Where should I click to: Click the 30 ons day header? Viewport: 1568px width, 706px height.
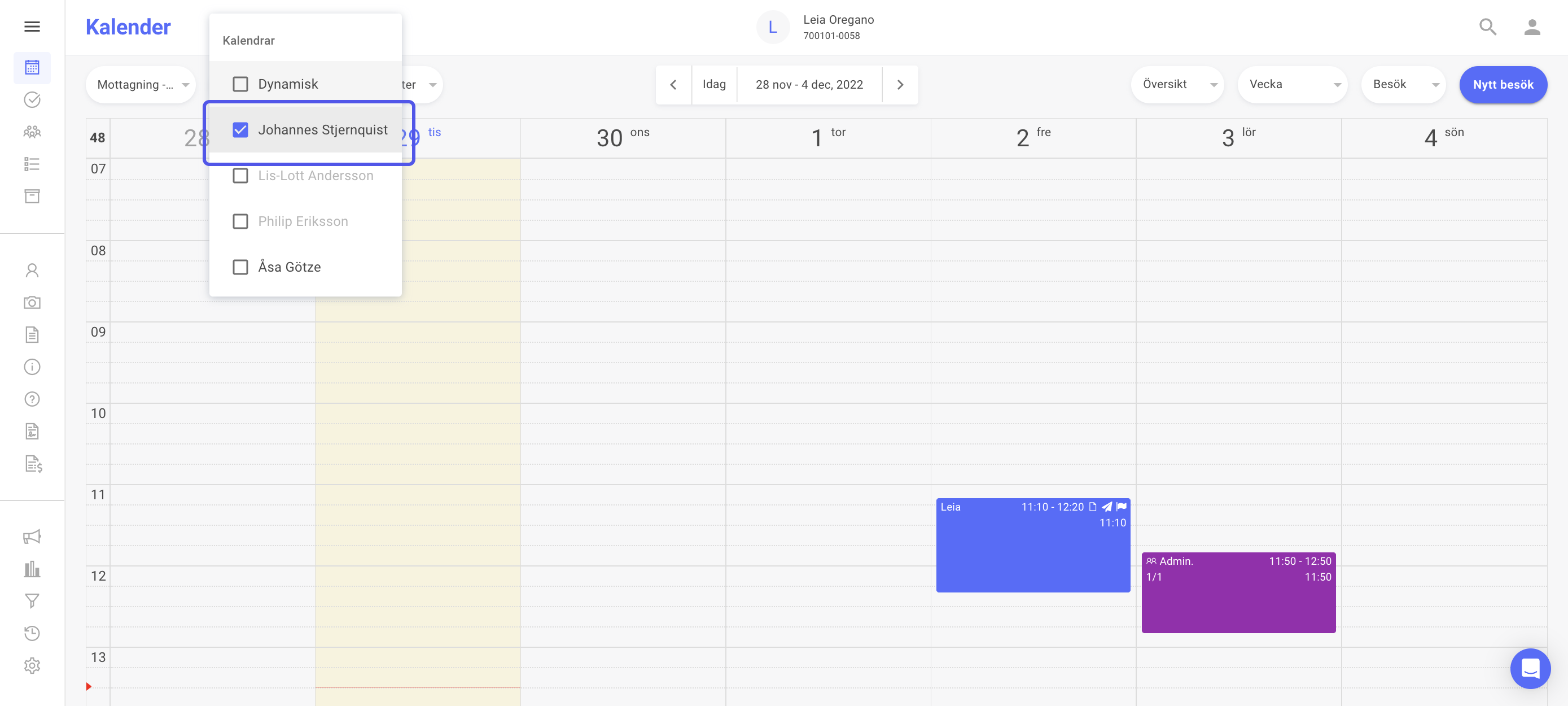[x=623, y=138]
